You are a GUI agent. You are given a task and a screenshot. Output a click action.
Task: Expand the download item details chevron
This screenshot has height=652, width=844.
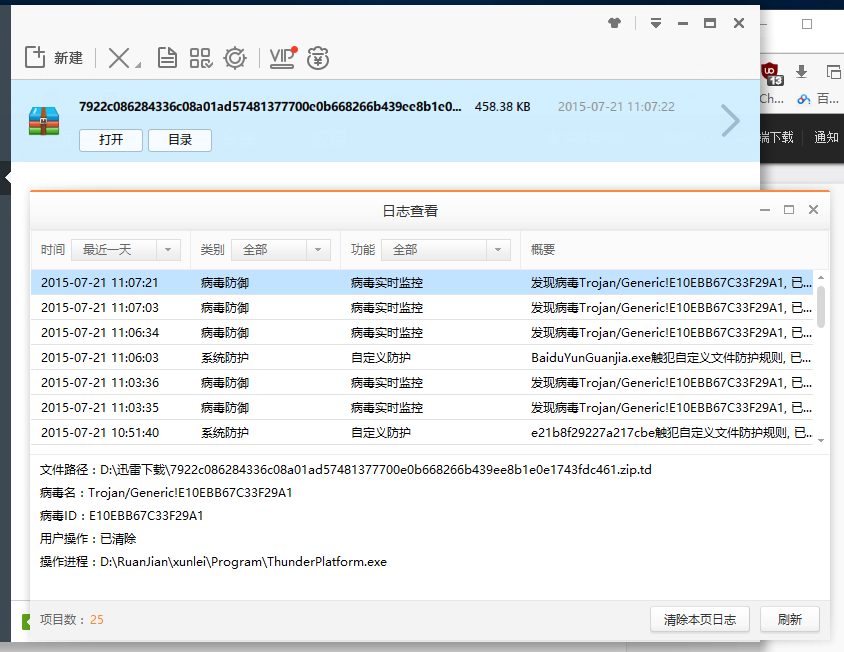click(x=731, y=121)
